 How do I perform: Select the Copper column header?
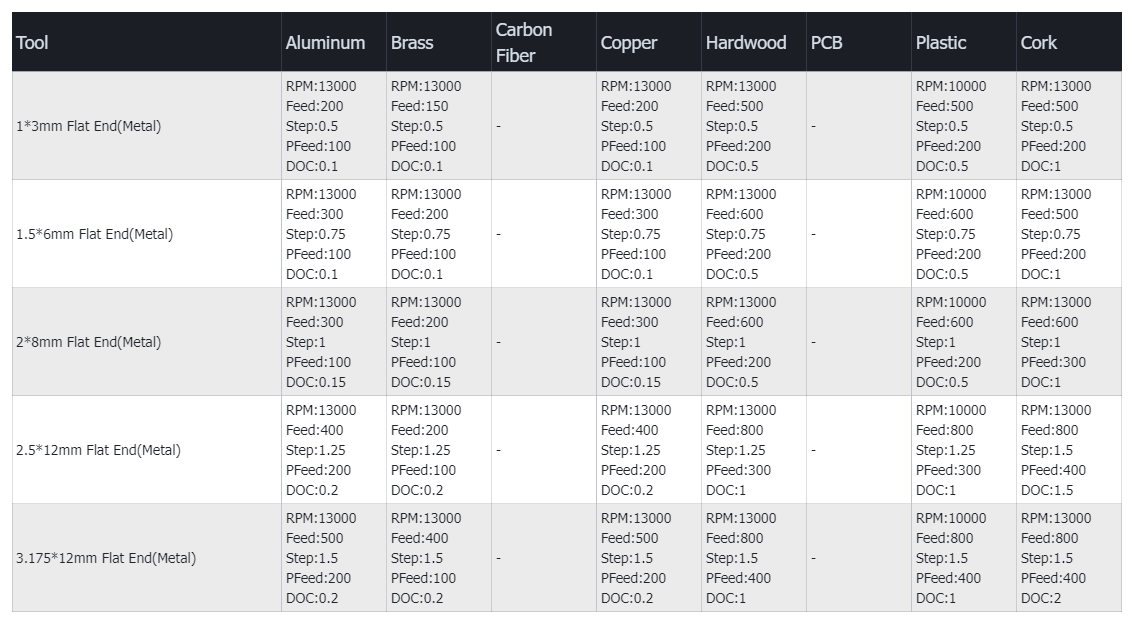tap(629, 43)
